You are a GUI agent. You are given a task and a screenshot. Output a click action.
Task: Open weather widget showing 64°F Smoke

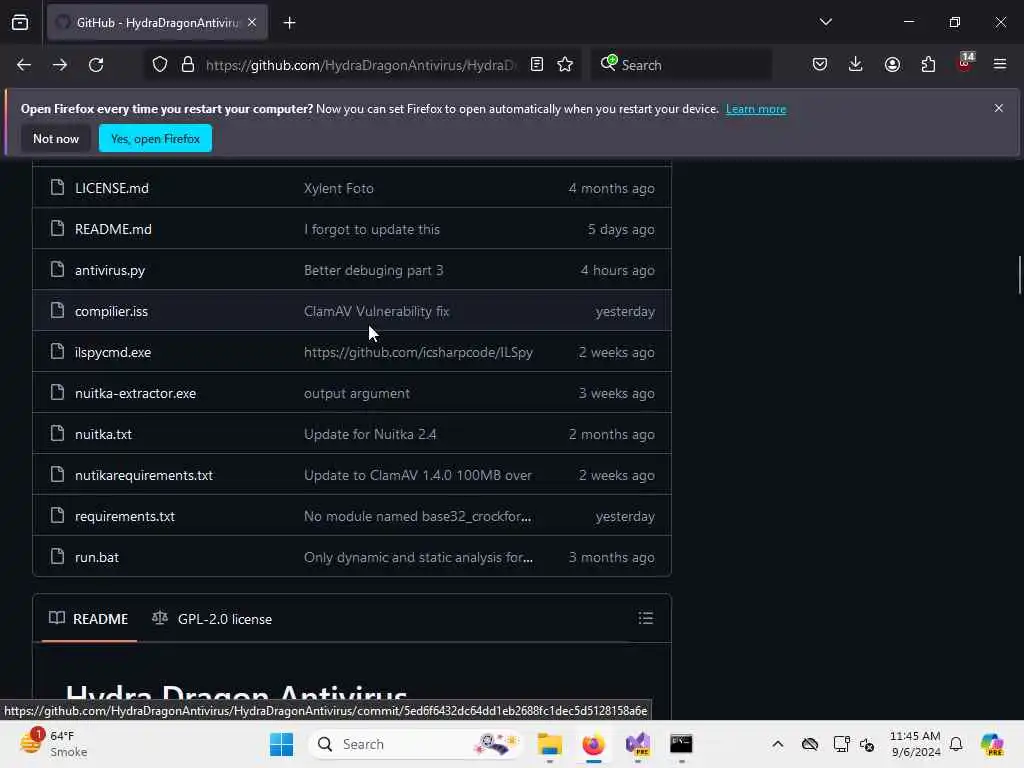click(54, 744)
